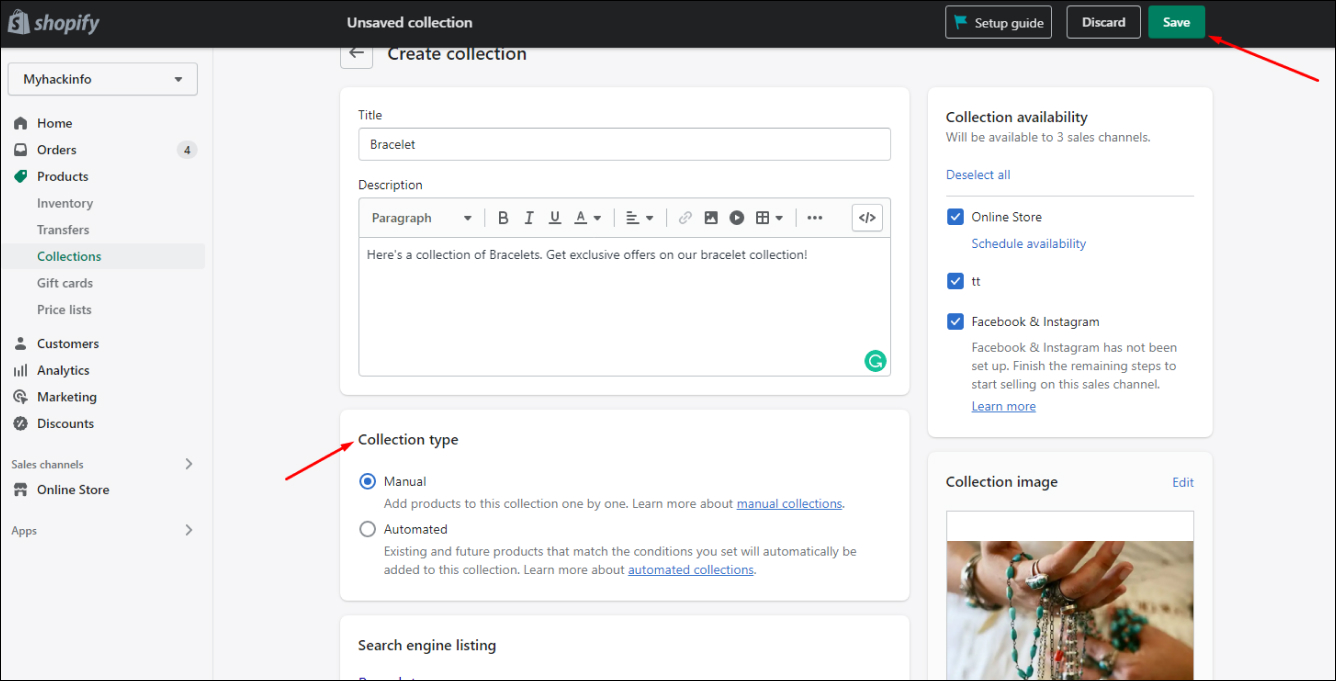Discard the collection changes
Viewport: 1336px width, 681px height.
pyautogui.click(x=1103, y=22)
